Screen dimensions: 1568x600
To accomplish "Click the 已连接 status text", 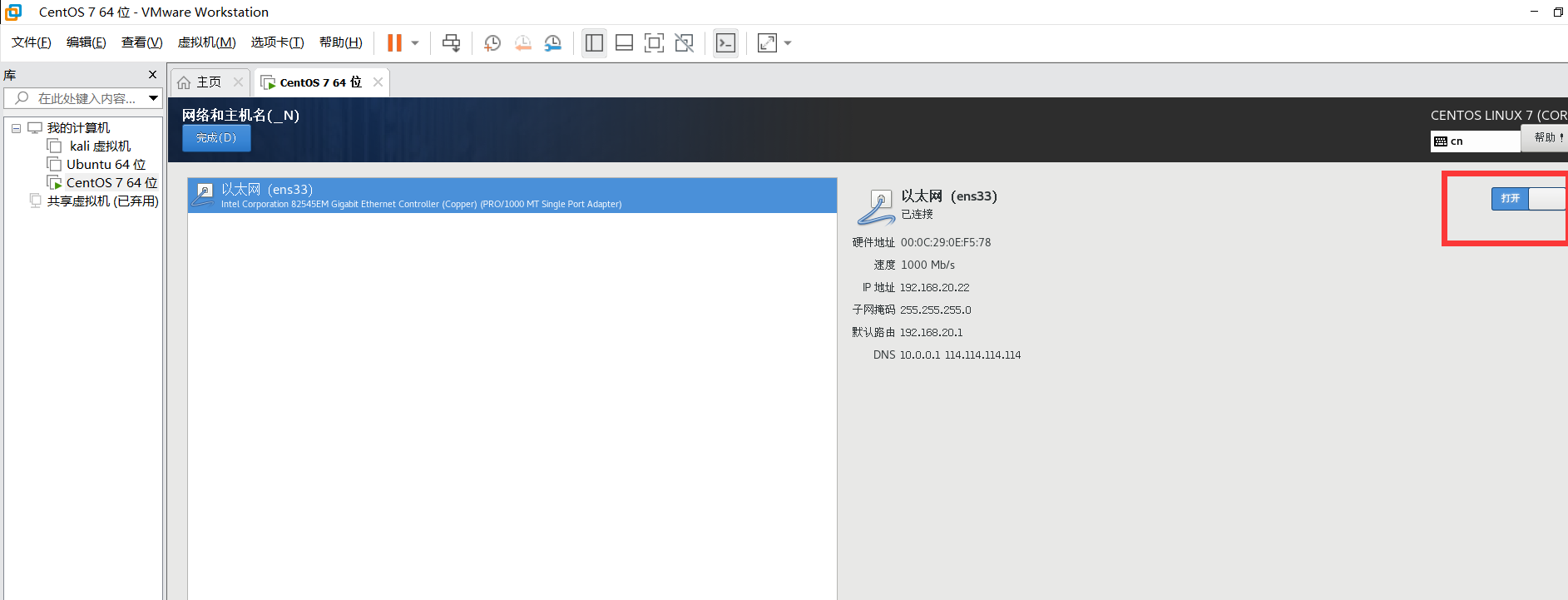I will [x=917, y=215].
